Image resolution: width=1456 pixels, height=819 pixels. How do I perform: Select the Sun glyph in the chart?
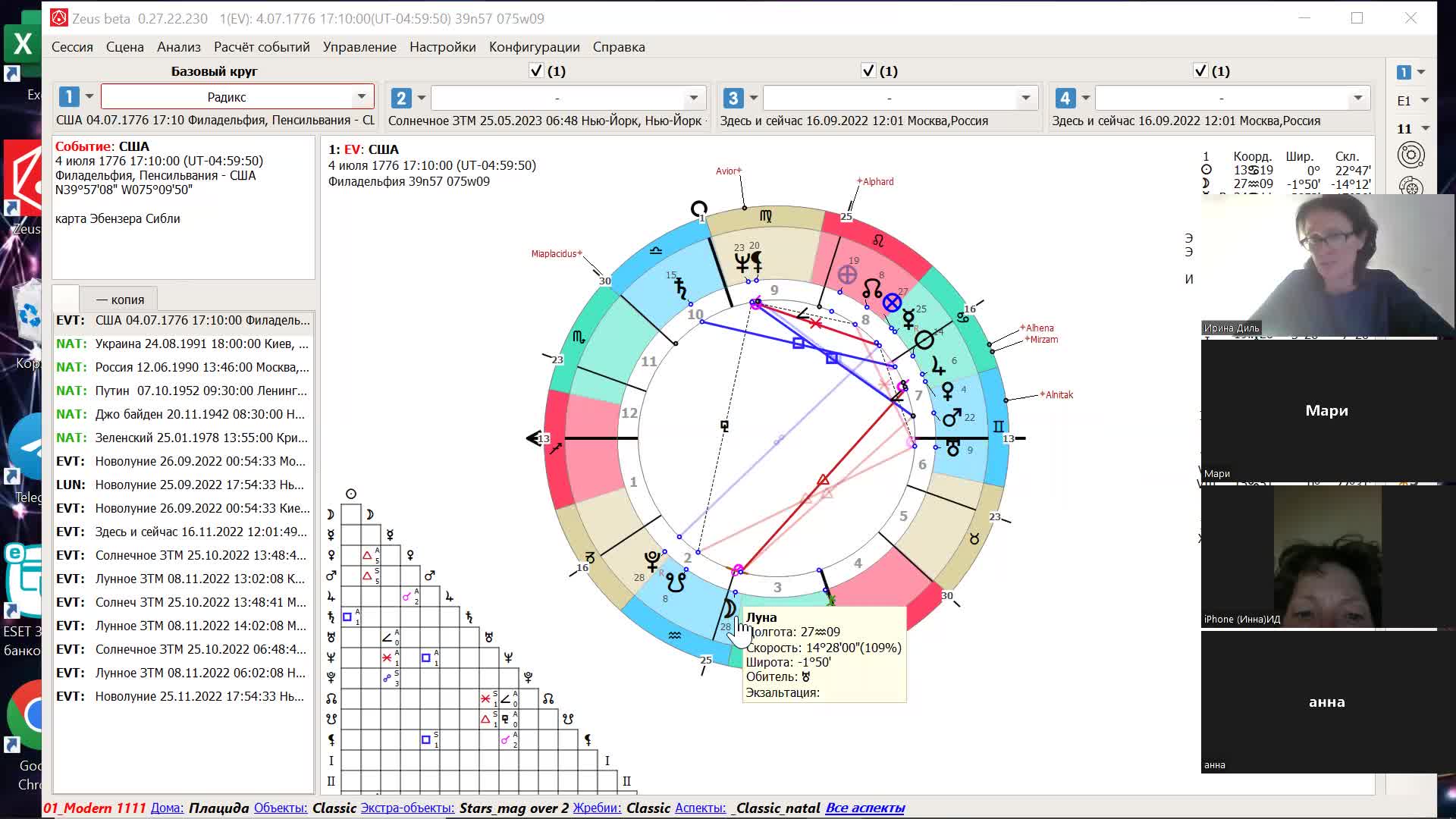pyautogui.click(x=924, y=340)
